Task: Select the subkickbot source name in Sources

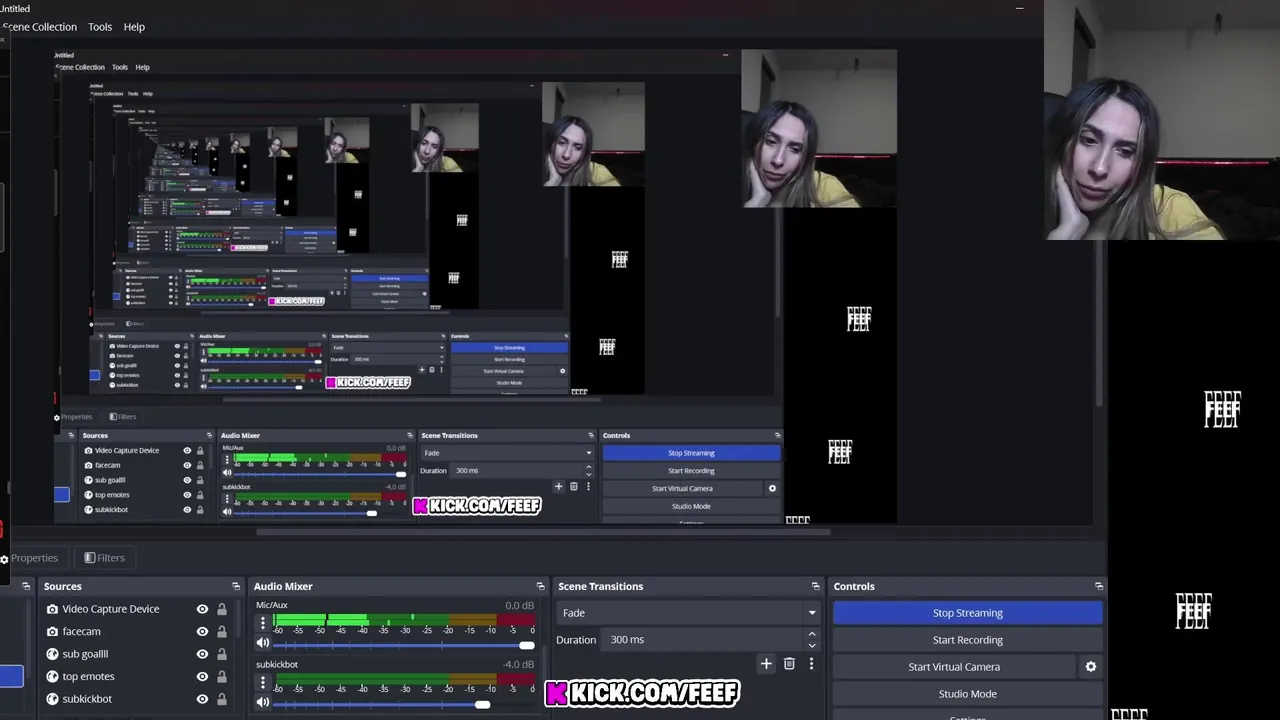Action: tap(87, 699)
